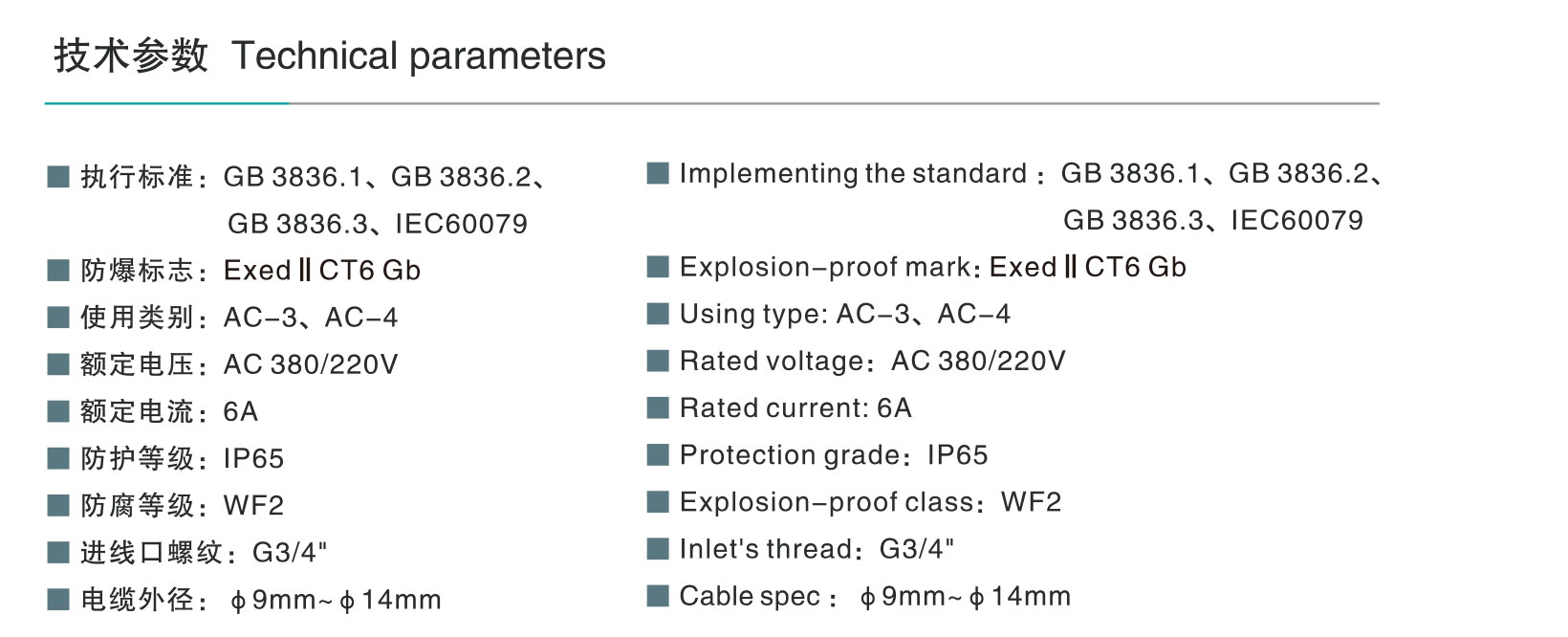The height and width of the screenshot is (637, 1568).
Task: Select the Rated current: 6A text
Action: click(x=795, y=408)
